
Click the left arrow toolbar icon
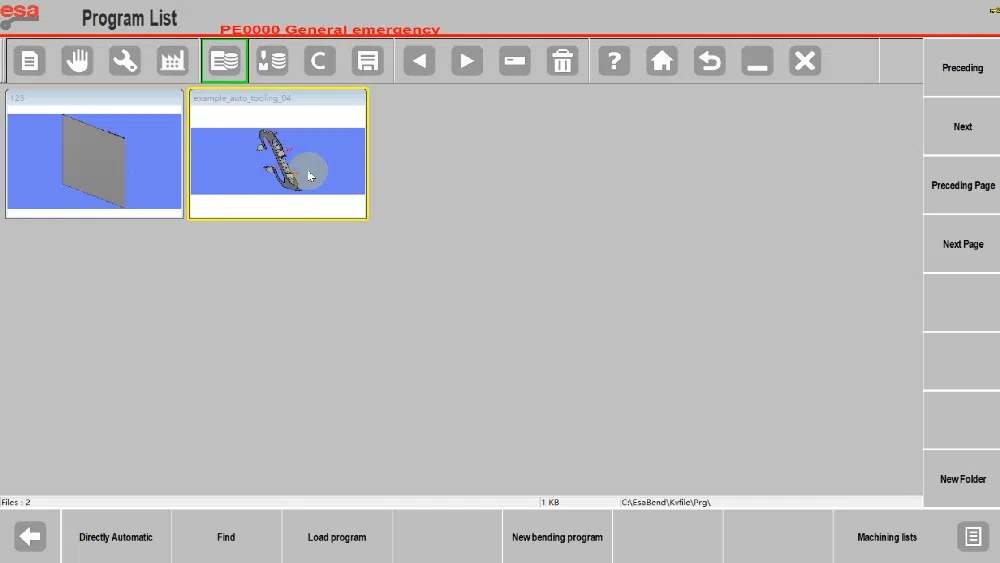[419, 61]
